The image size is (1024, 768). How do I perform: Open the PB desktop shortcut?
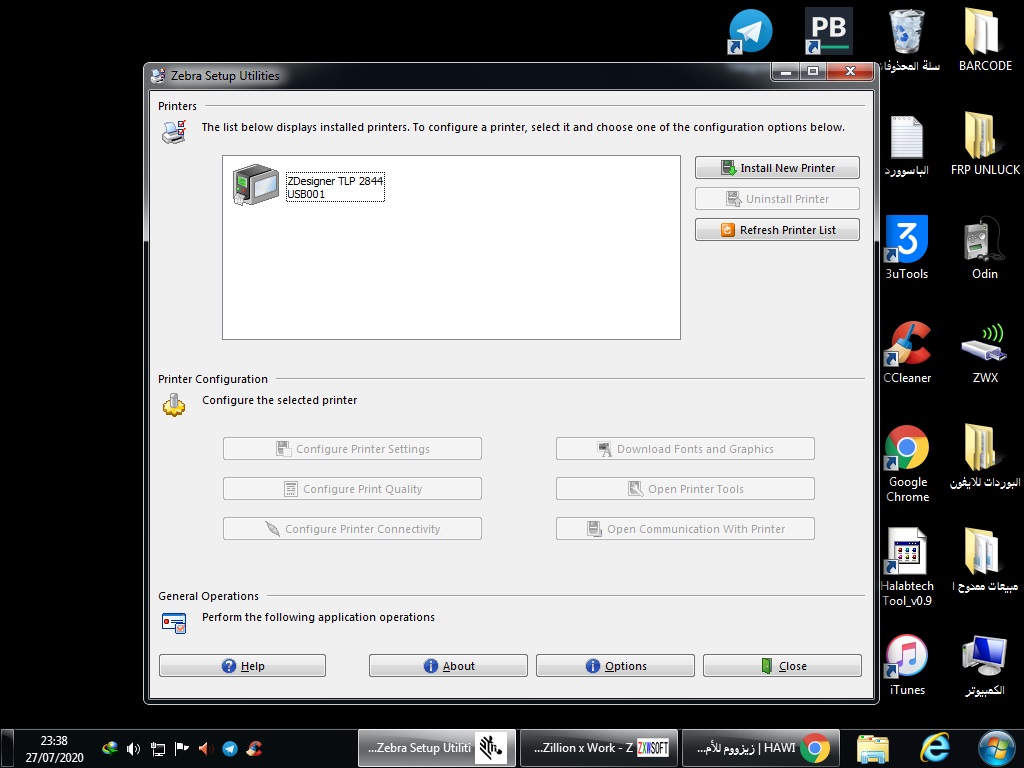(x=828, y=31)
